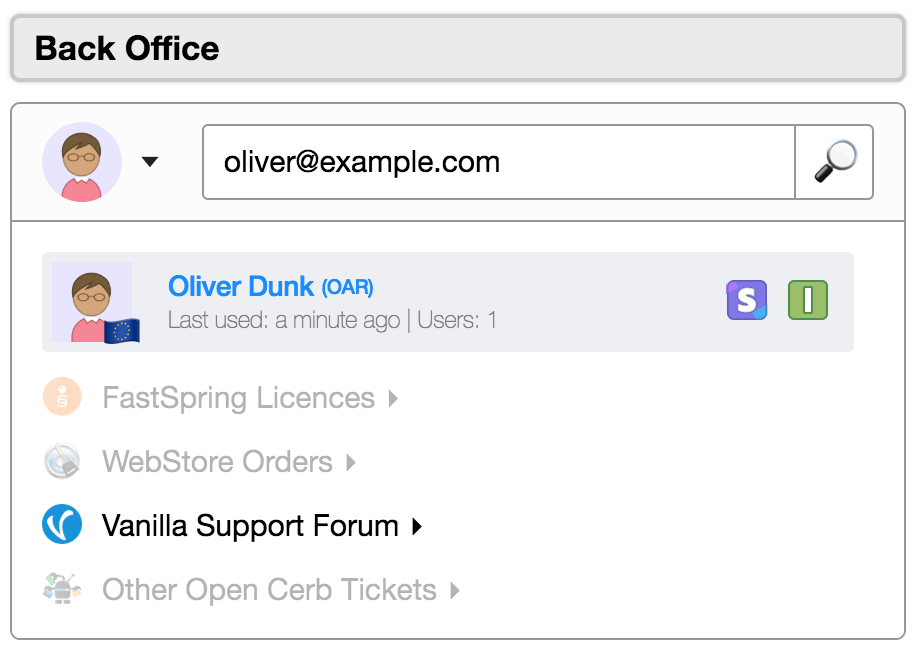
Task: Open the green I app badge
Action: pyautogui.click(x=806, y=299)
